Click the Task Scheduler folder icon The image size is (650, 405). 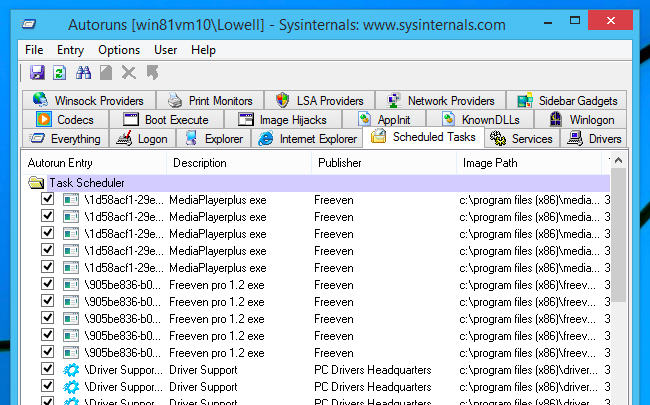point(36,183)
